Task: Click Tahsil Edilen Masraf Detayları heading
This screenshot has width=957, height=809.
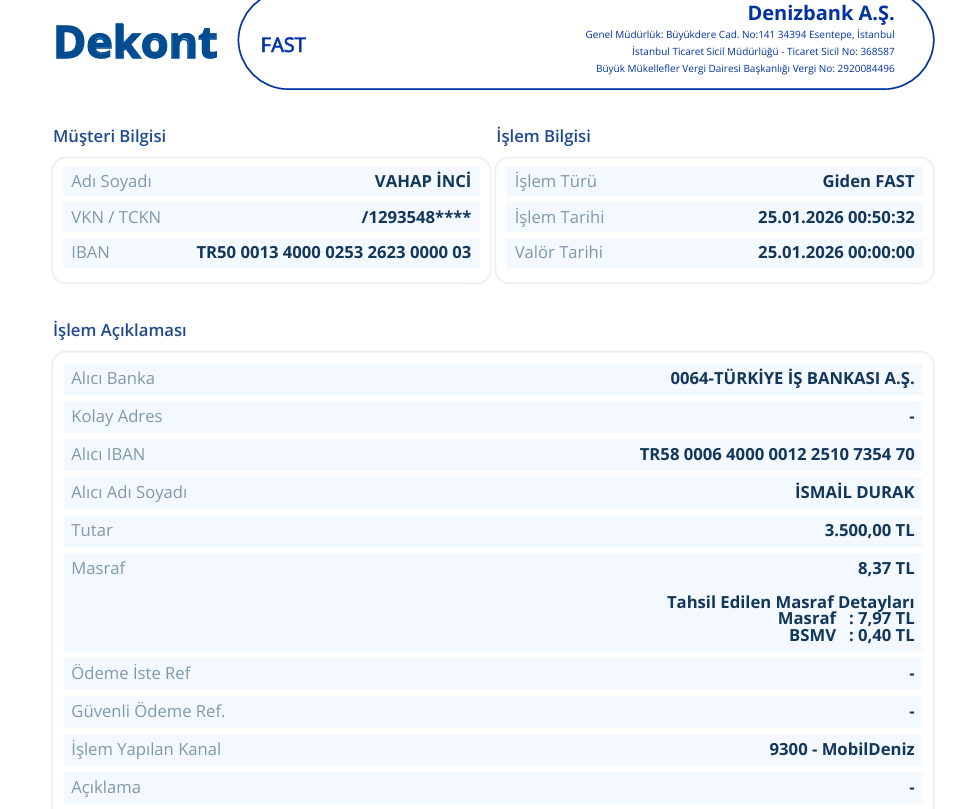Action: pyautogui.click(x=790, y=602)
